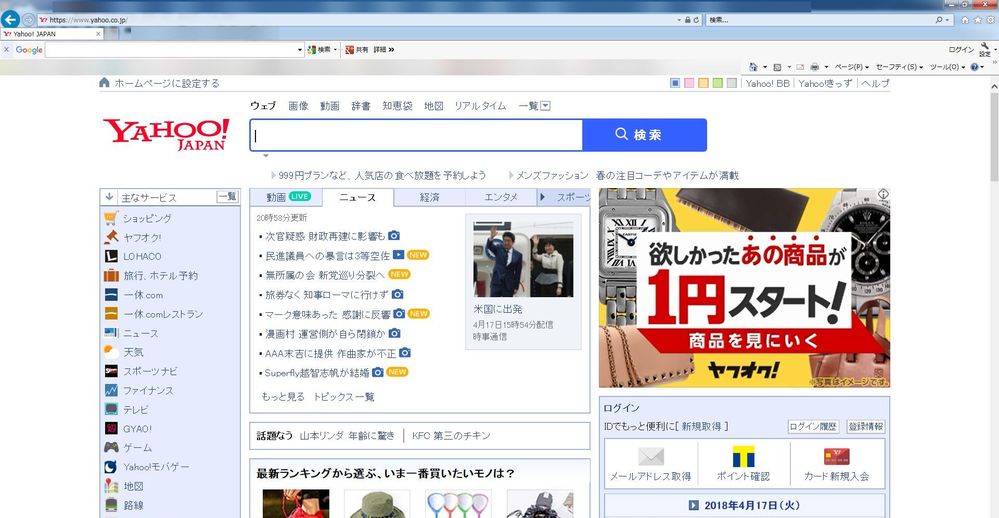Click the magnifier icon in browser search box
The height and width of the screenshot is (518, 999).
[x=938, y=20]
